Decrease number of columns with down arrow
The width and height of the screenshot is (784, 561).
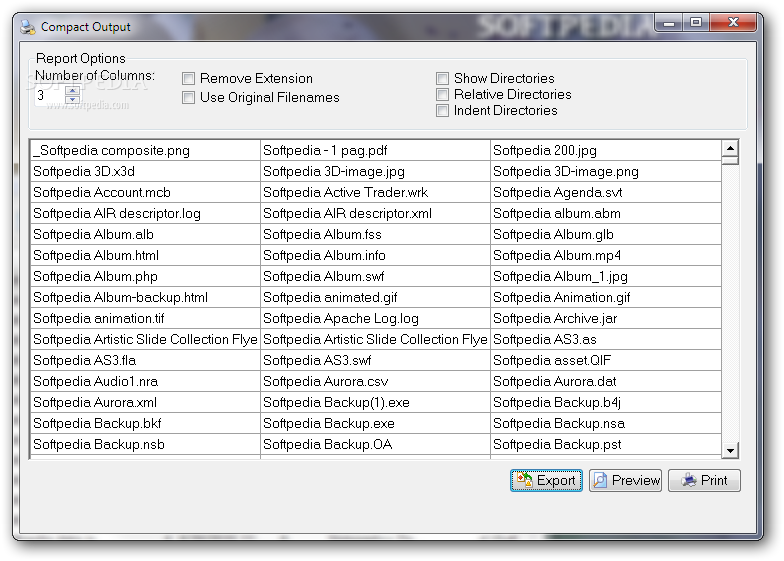coord(72,100)
